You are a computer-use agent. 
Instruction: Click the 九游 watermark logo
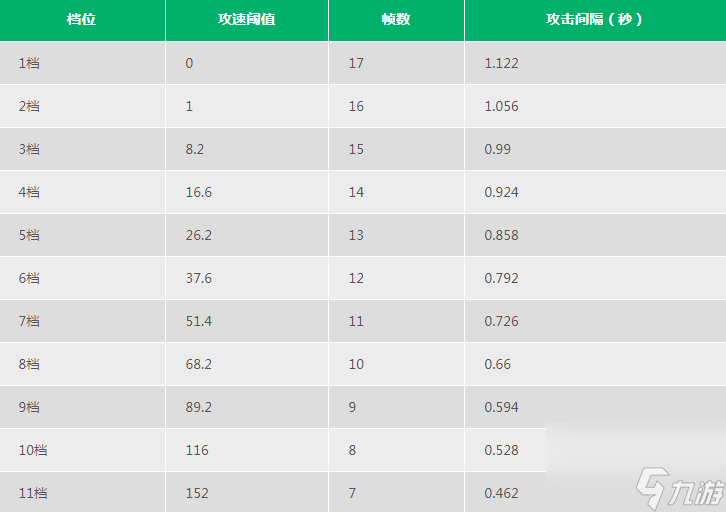680,489
